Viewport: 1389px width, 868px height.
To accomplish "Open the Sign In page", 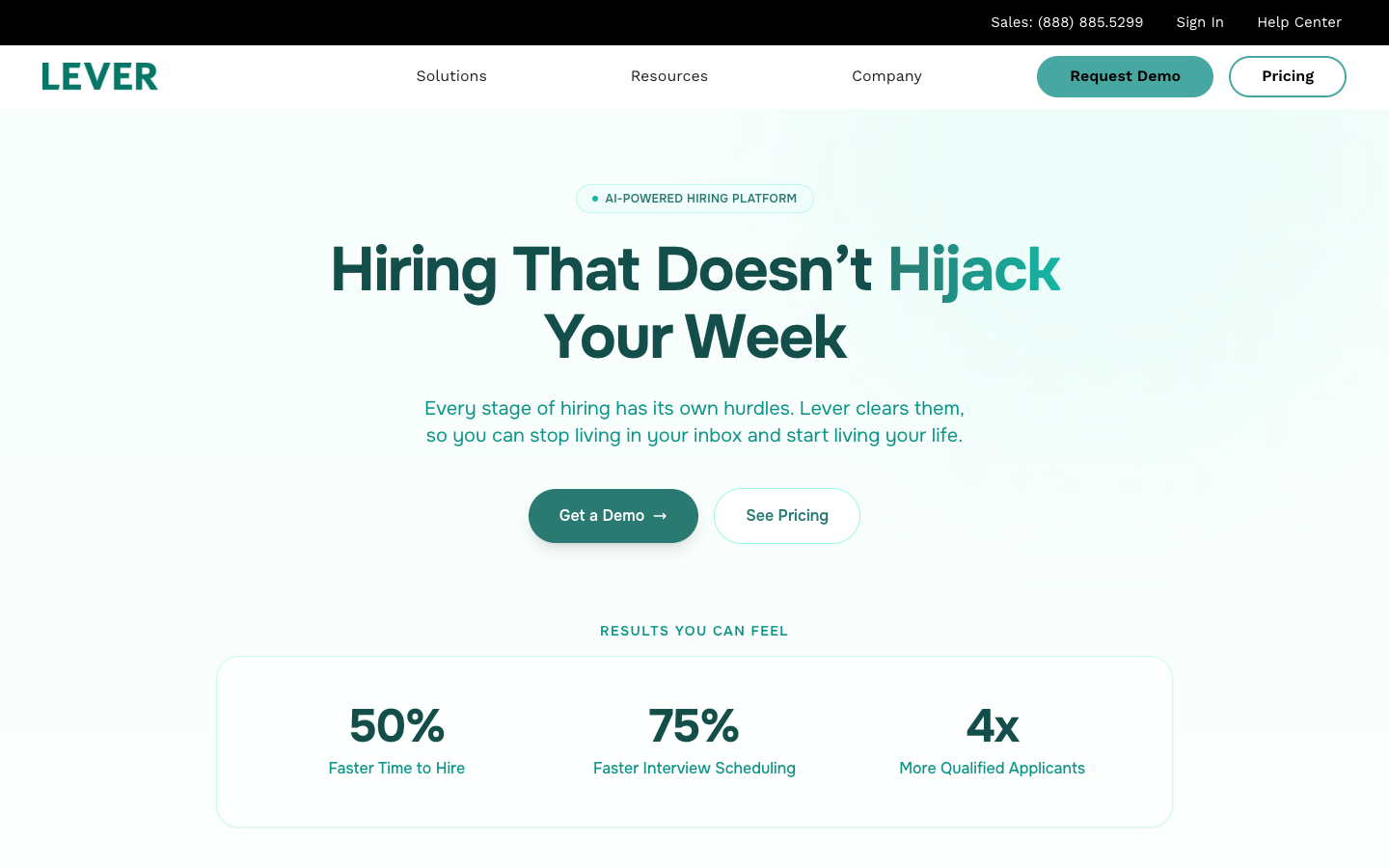I will [x=1199, y=22].
